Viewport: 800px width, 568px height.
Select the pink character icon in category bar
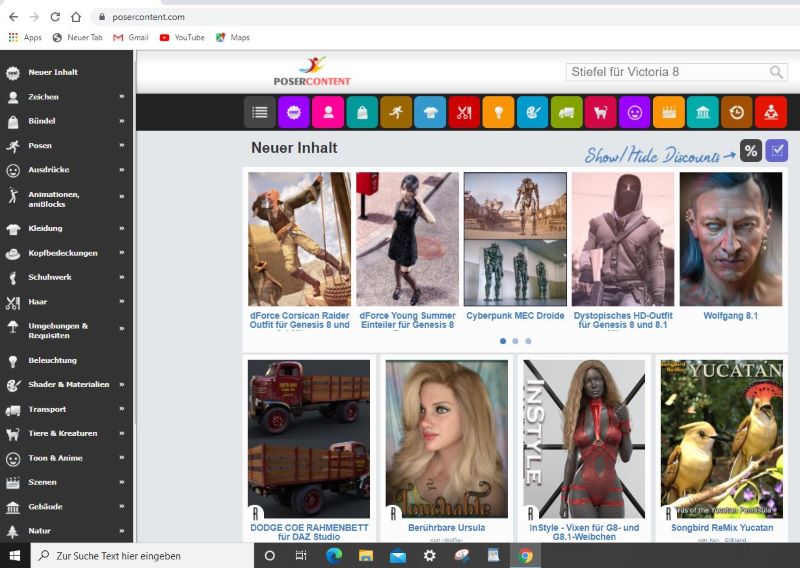[328, 112]
